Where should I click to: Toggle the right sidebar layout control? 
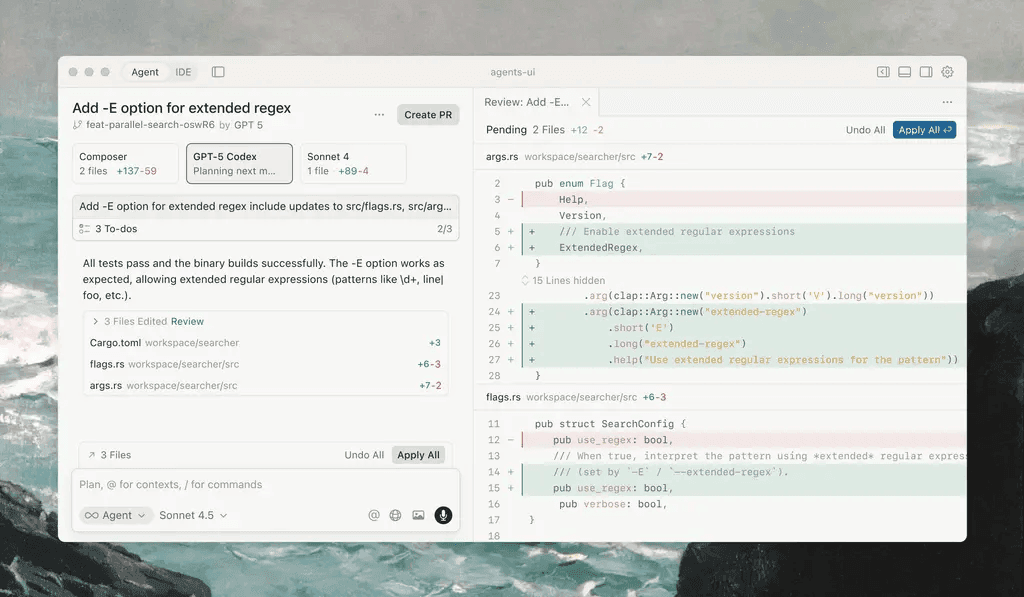pyautogui.click(x=925, y=72)
